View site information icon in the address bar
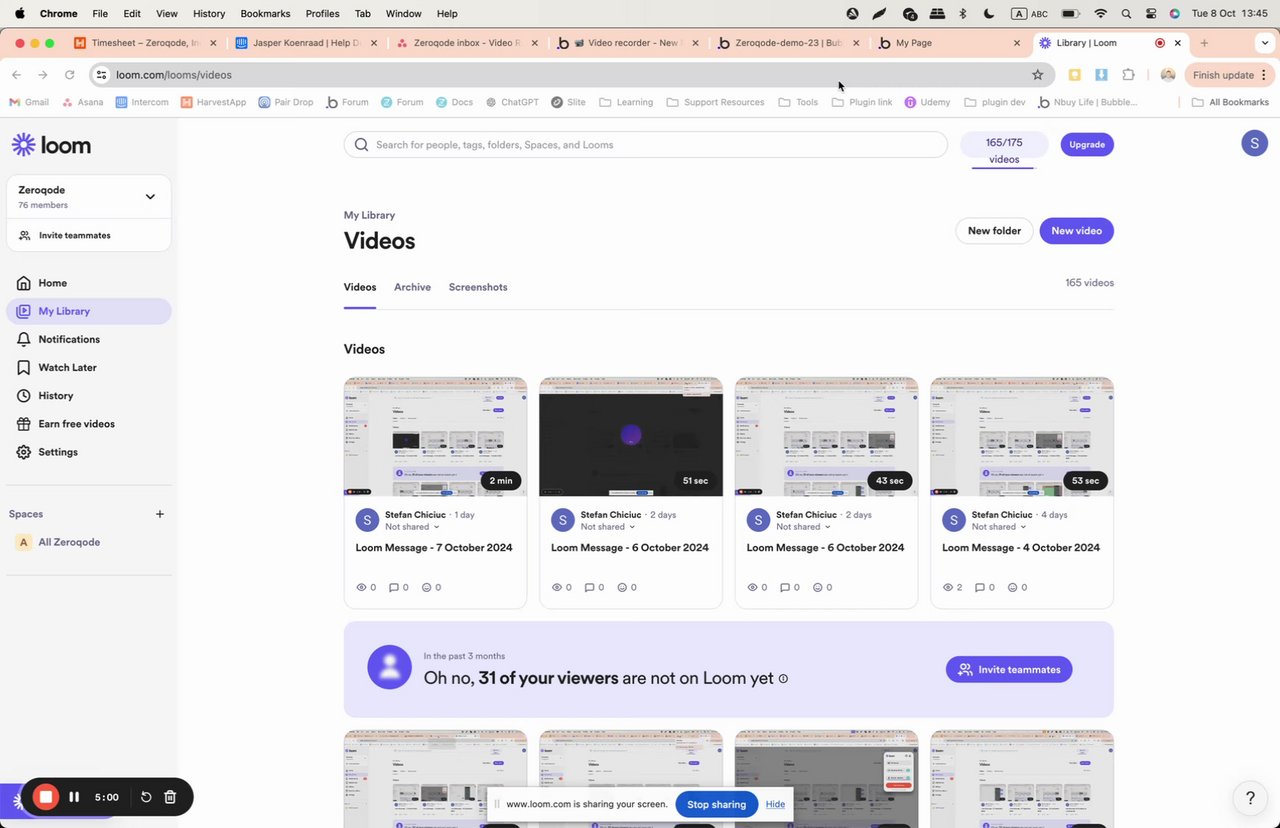The image size is (1280, 828). [x=101, y=75]
